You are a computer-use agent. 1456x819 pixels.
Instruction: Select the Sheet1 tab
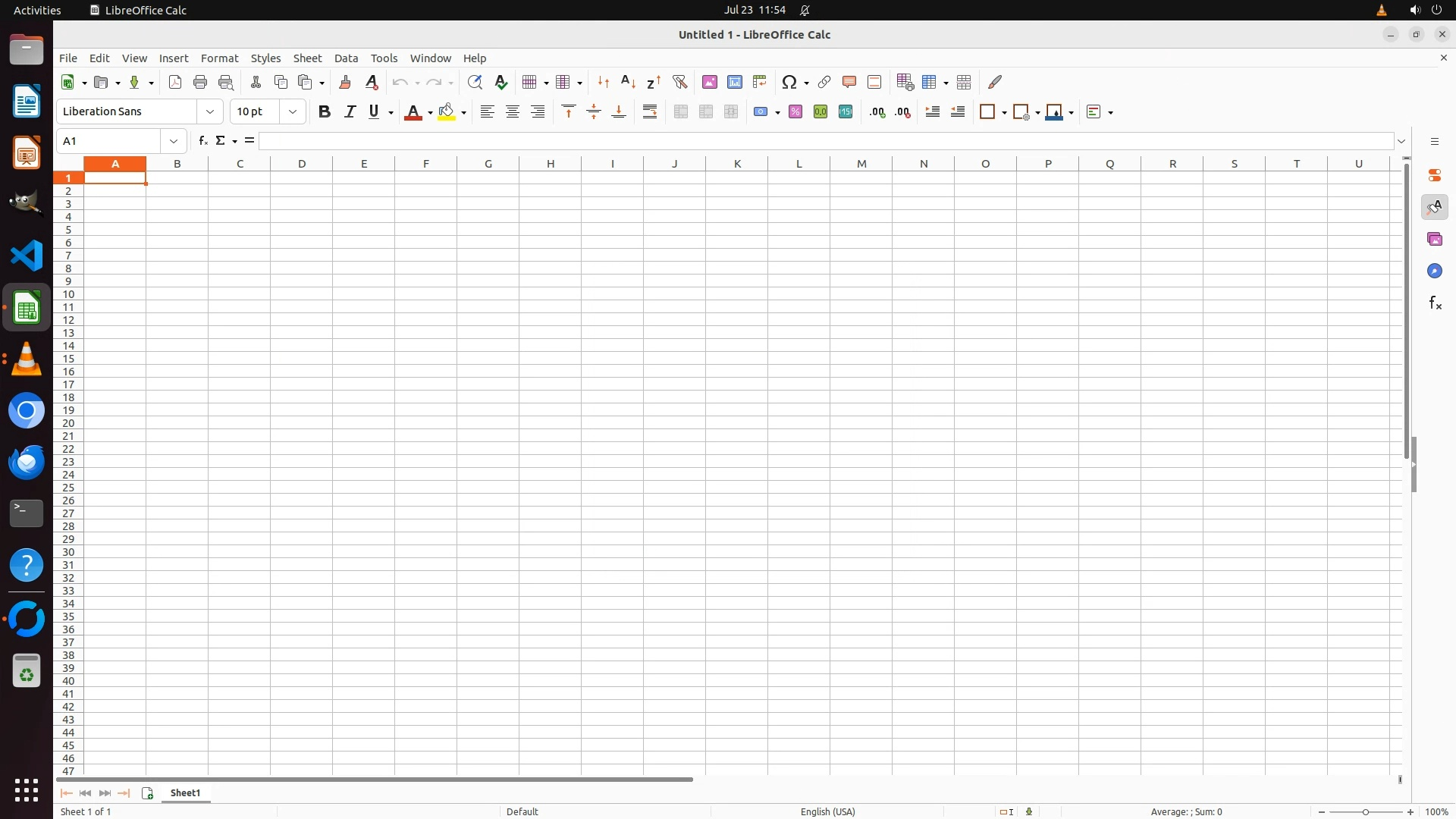tap(185, 792)
